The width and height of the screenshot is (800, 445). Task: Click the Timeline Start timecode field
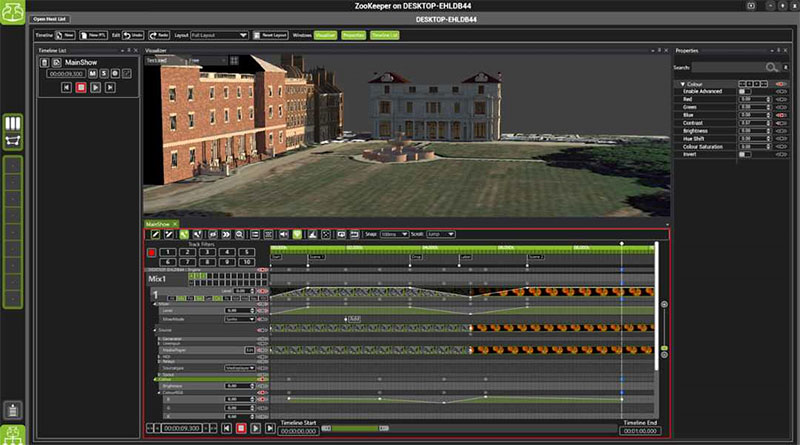coord(299,431)
